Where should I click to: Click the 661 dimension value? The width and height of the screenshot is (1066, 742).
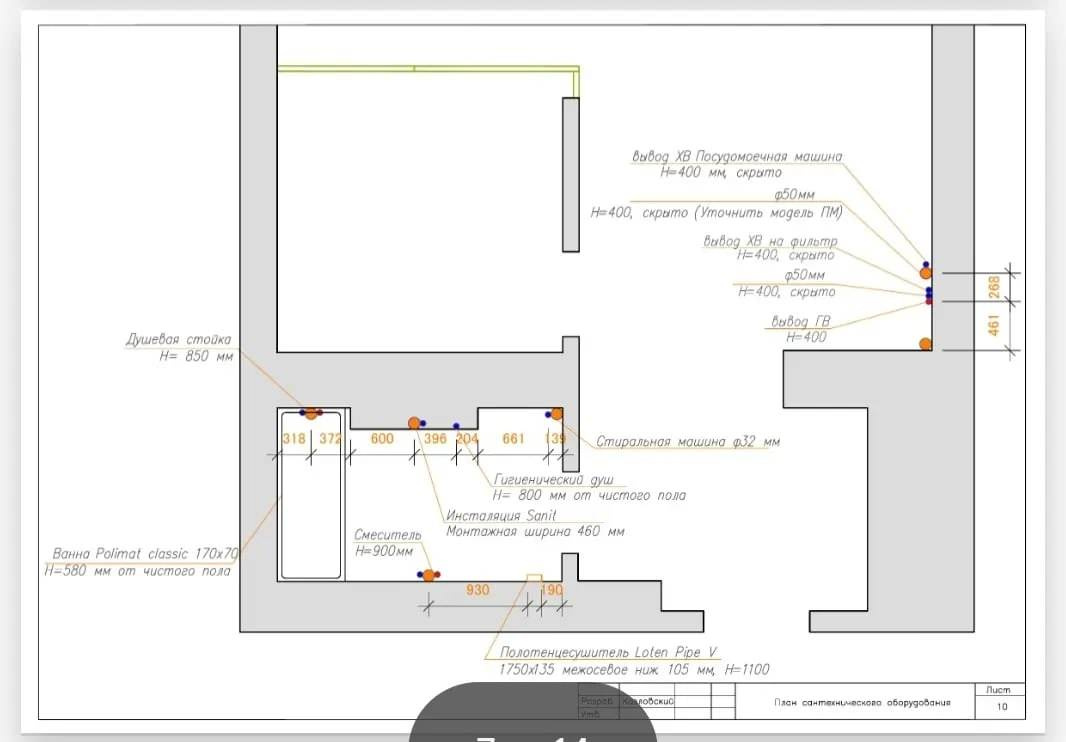[x=513, y=439]
